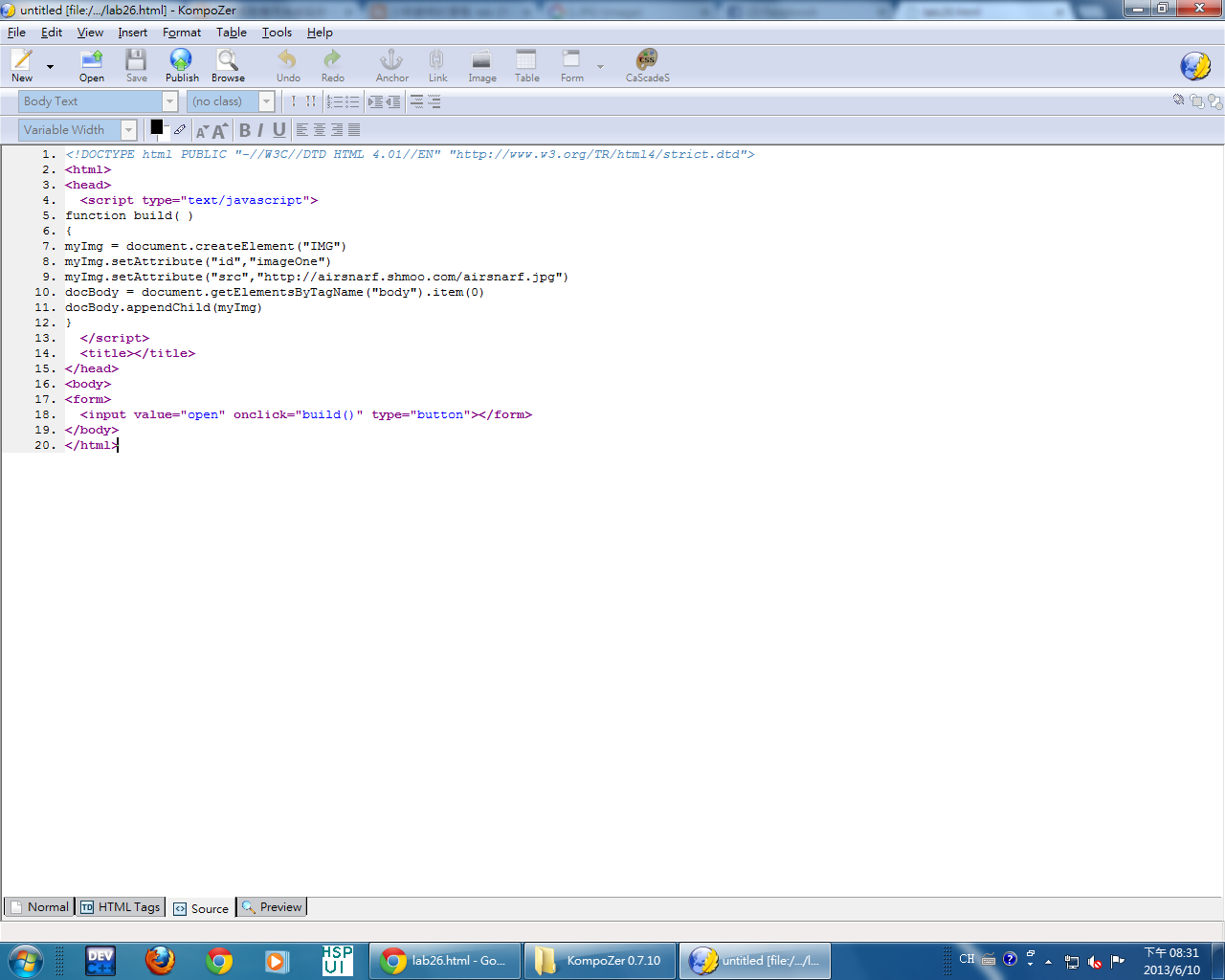Switch to the Normal view tab

[x=39, y=907]
